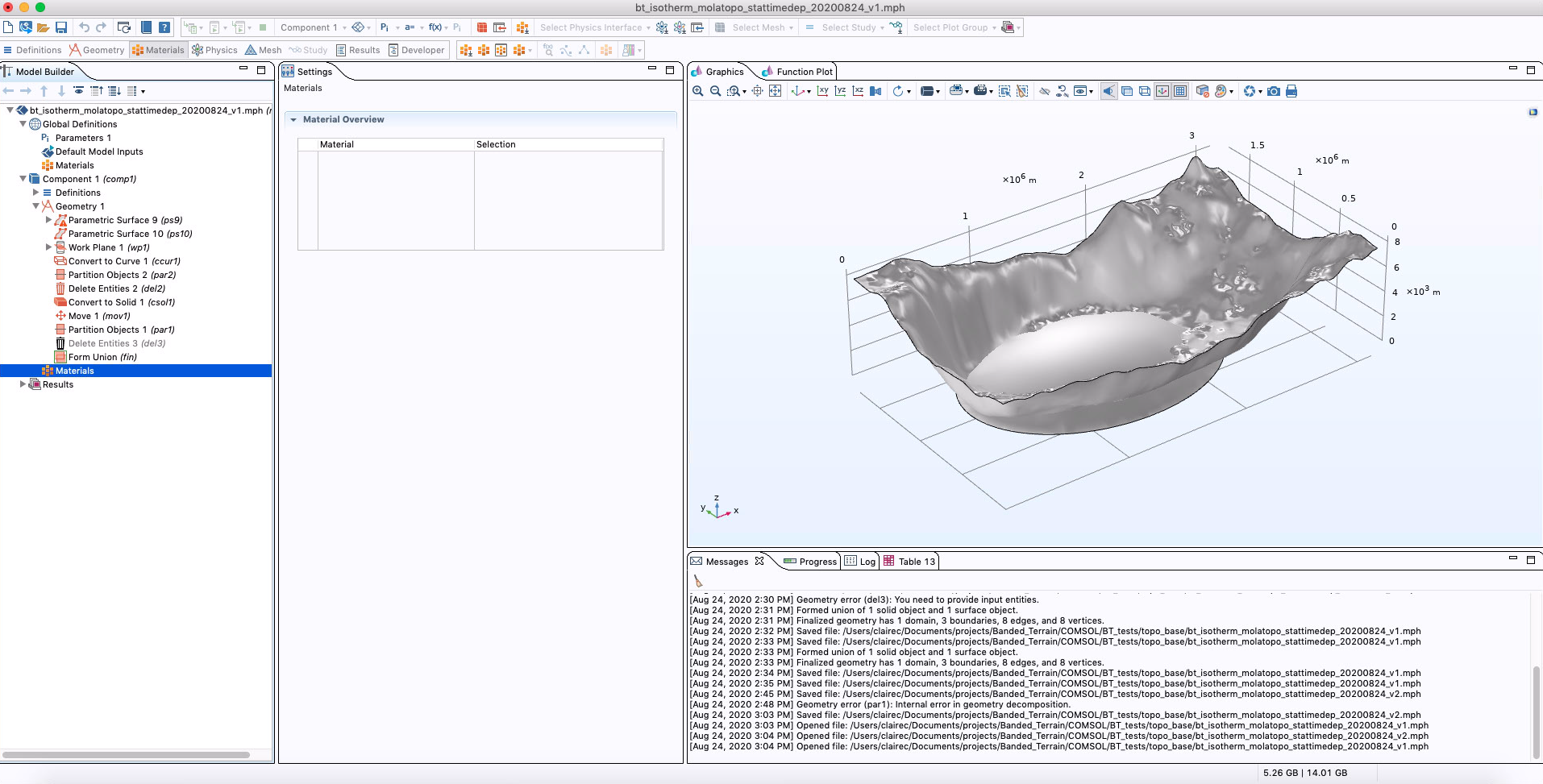Print the Graphics window view

tap(1291, 91)
